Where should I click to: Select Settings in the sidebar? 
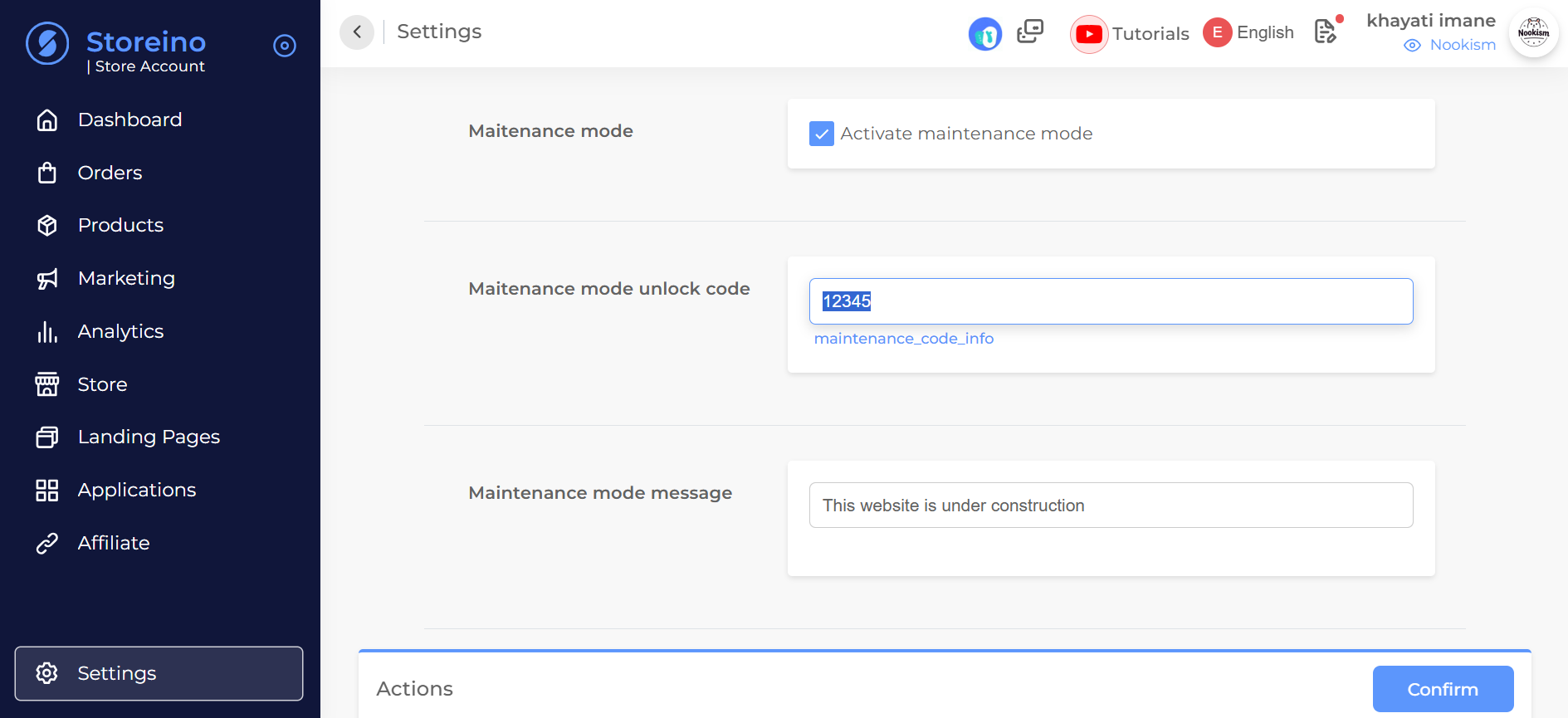[x=159, y=673]
